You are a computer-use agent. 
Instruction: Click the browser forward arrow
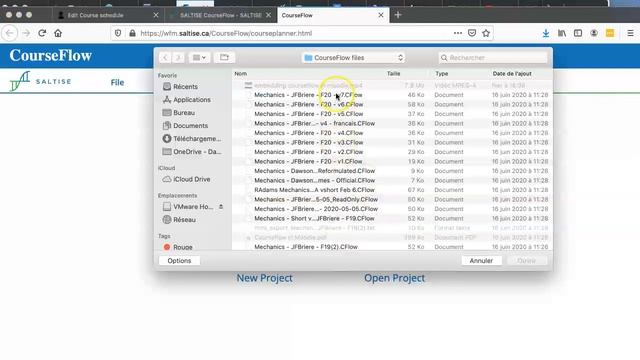pos(26,33)
